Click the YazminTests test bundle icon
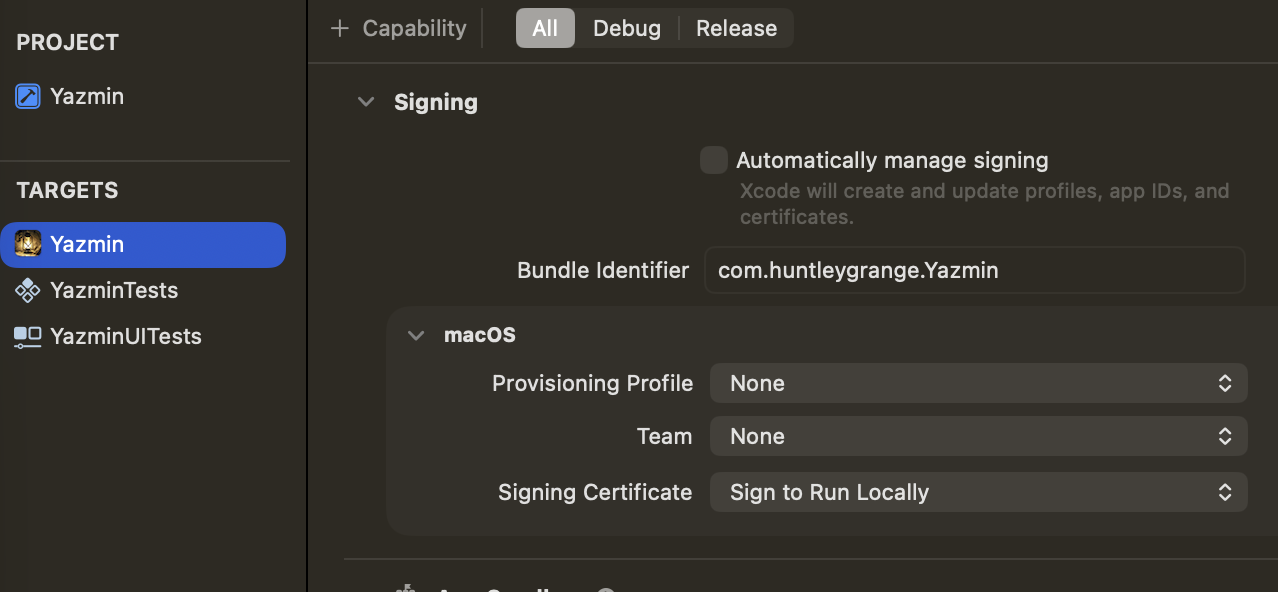Screen dimensions: 1278x592 (x=28, y=290)
